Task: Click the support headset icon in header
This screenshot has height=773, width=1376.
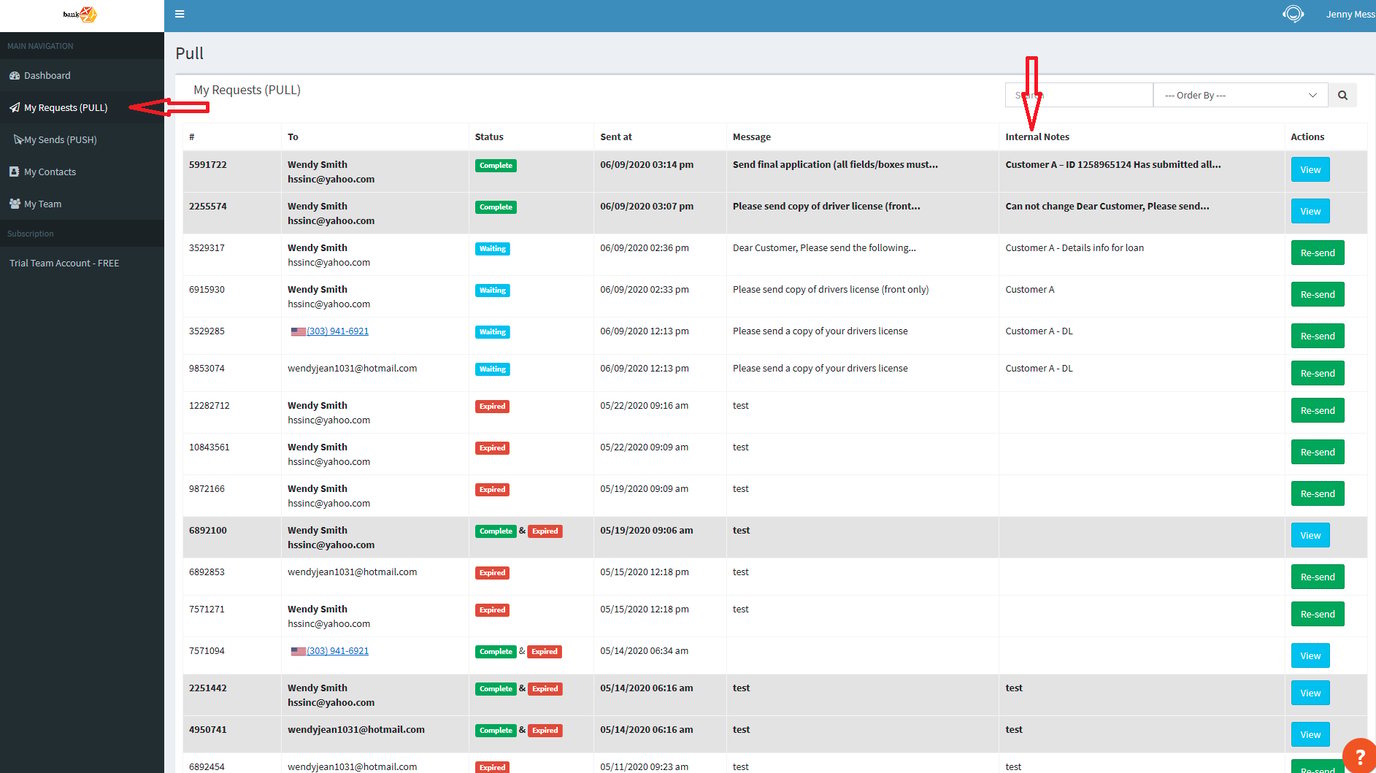Action: [1293, 14]
